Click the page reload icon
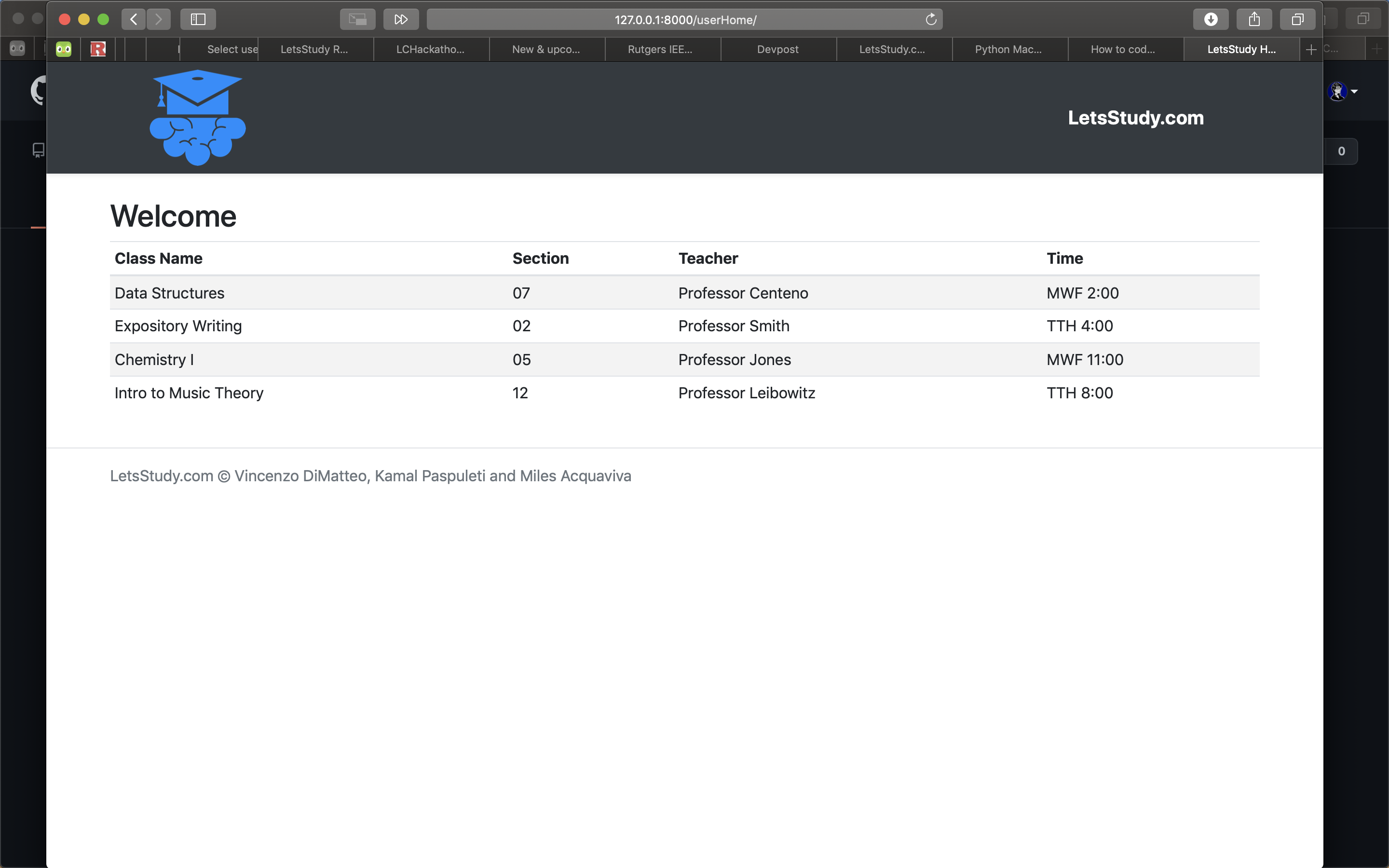 930,19
